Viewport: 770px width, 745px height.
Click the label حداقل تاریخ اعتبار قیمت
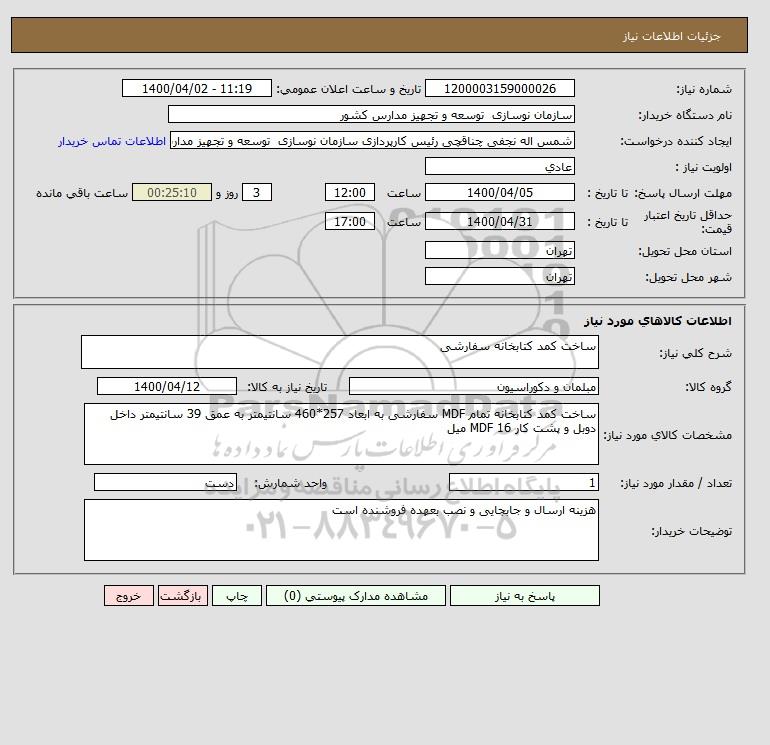coord(688,222)
